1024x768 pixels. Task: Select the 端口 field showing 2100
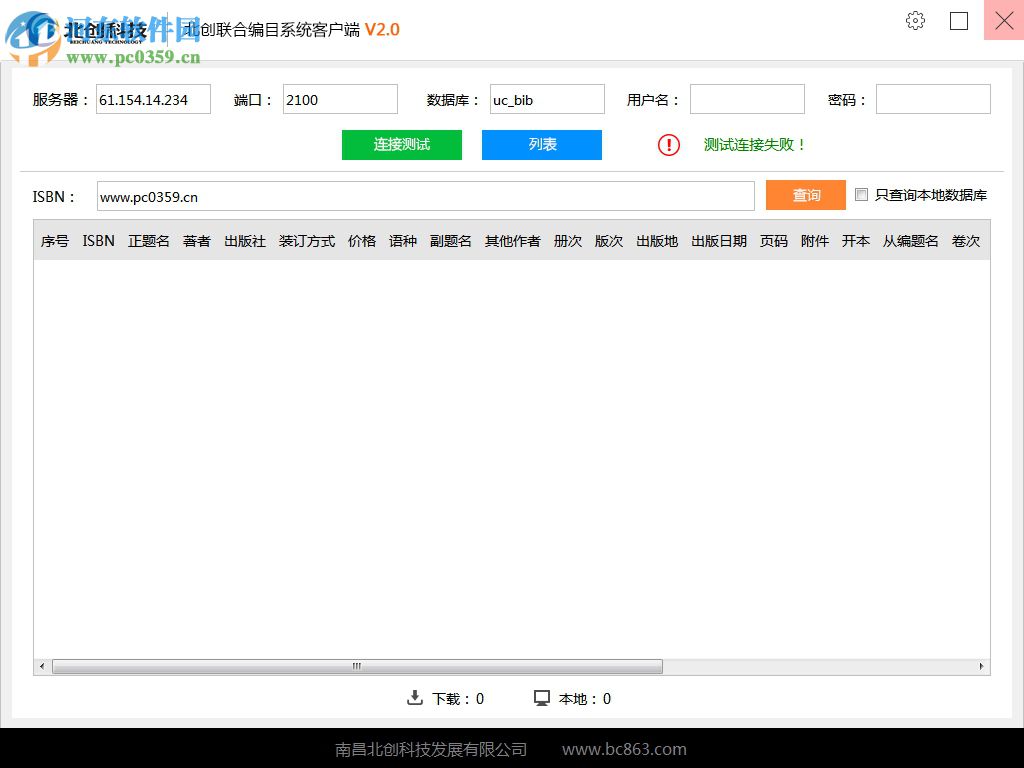tap(340, 99)
